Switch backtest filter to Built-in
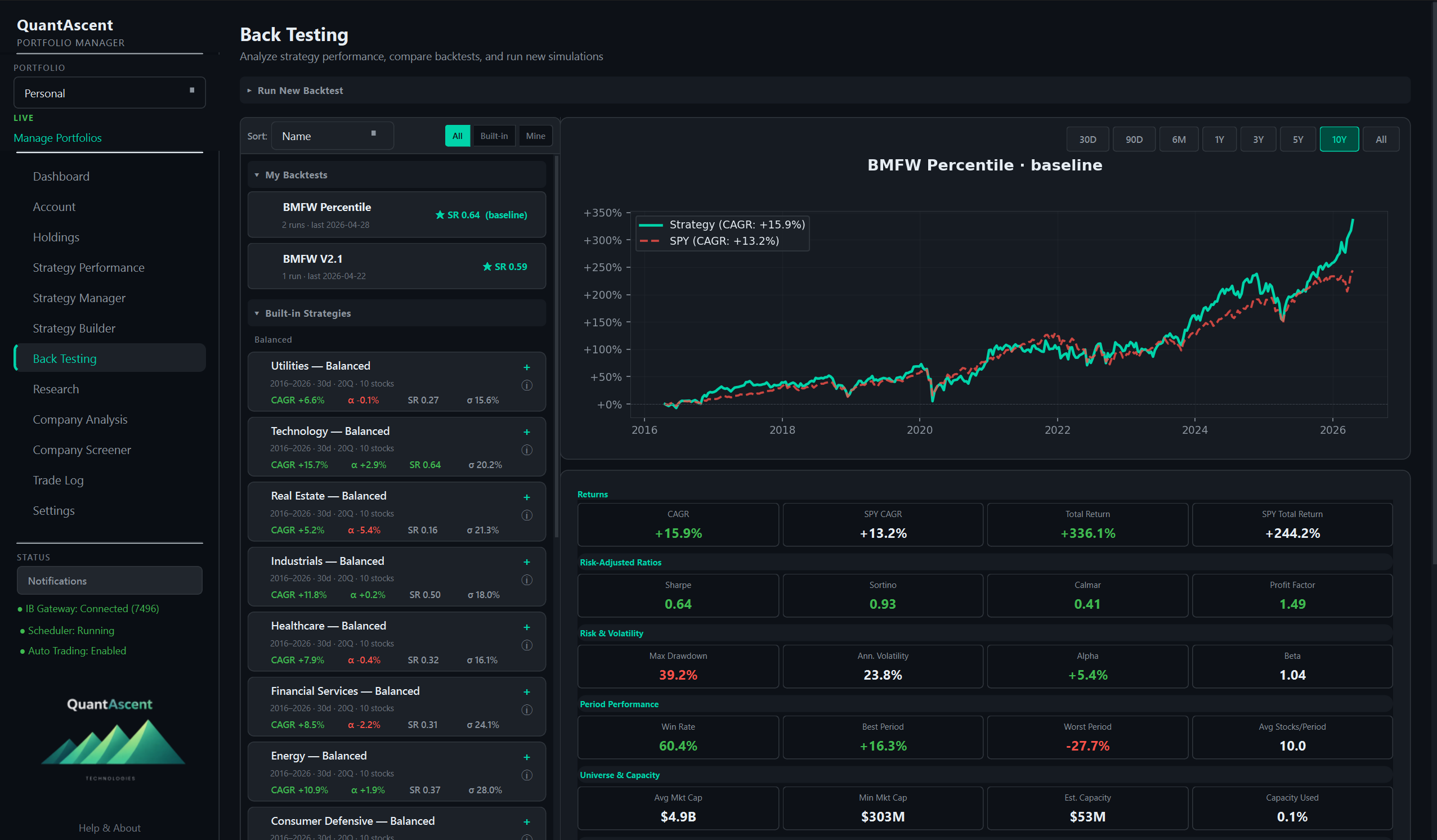The width and height of the screenshot is (1437, 840). [493, 136]
